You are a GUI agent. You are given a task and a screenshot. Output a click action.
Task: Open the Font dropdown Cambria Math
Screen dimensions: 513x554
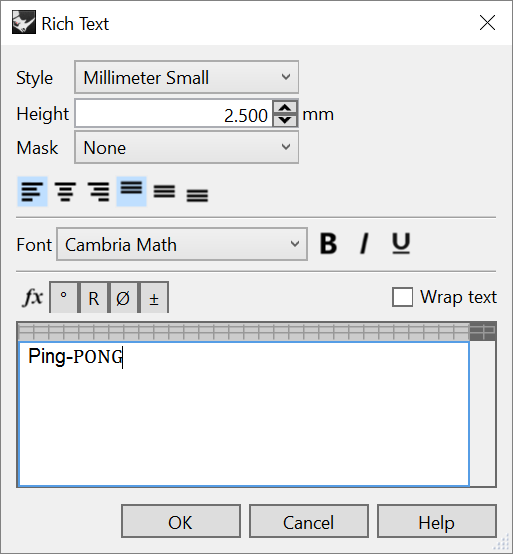pyautogui.click(x=182, y=244)
